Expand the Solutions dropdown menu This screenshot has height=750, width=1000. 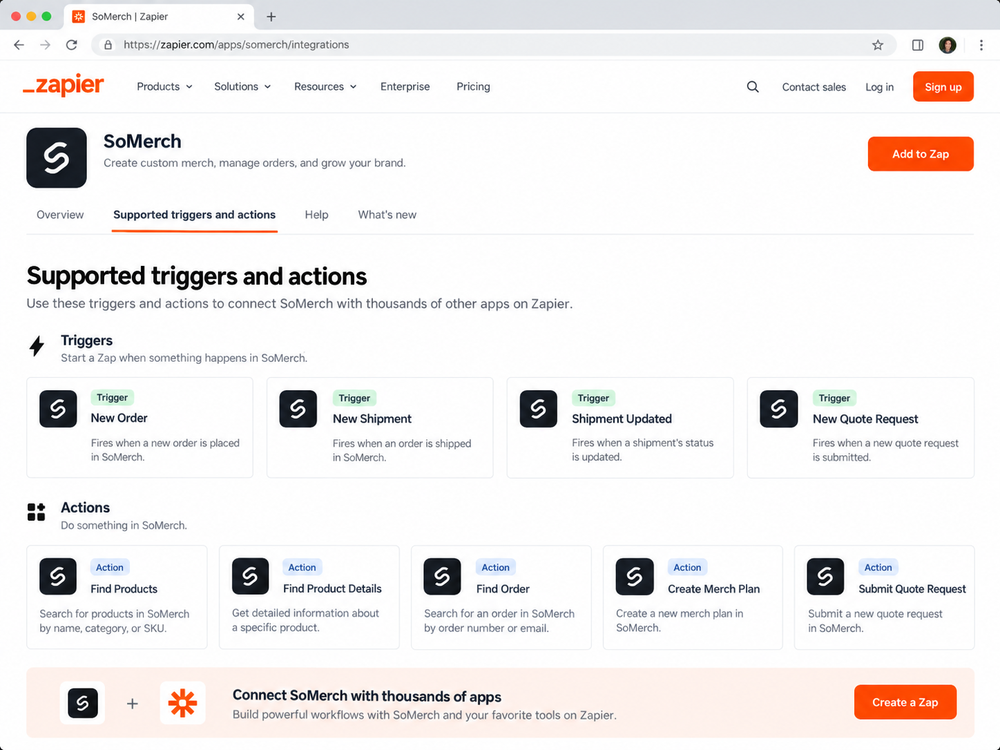[242, 87]
